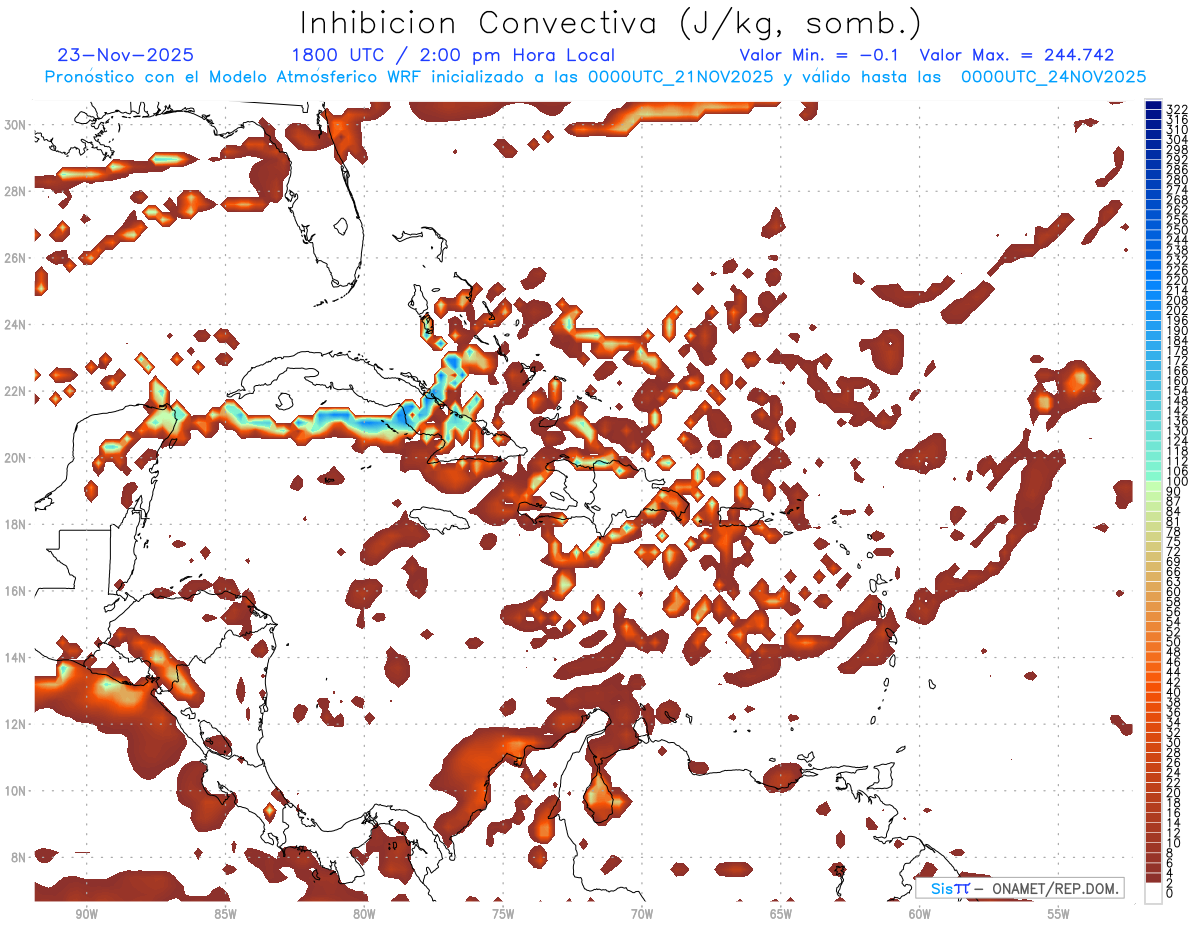Click the 65W longitude label
The width and height of the screenshot is (1200, 927).
pos(781,914)
